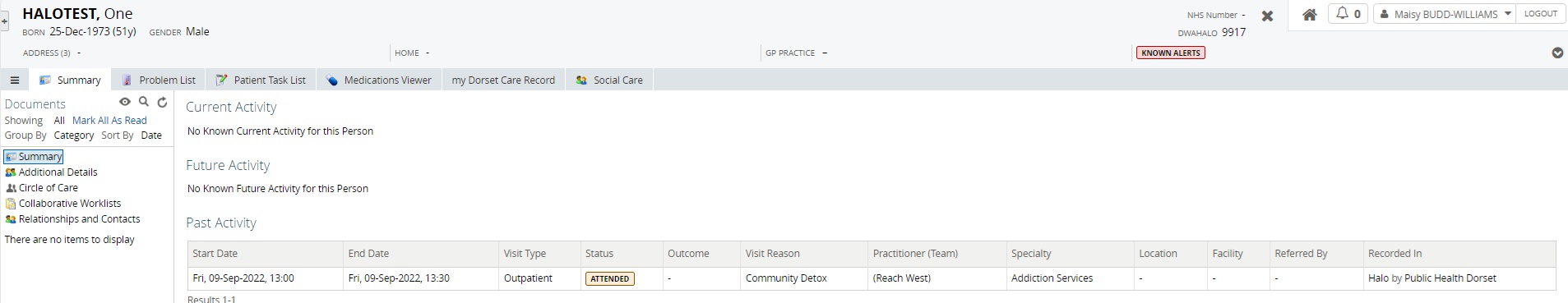Open the notifications bell
Screen dimensions: 1568x303
pyautogui.click(x=1348, y=14)
